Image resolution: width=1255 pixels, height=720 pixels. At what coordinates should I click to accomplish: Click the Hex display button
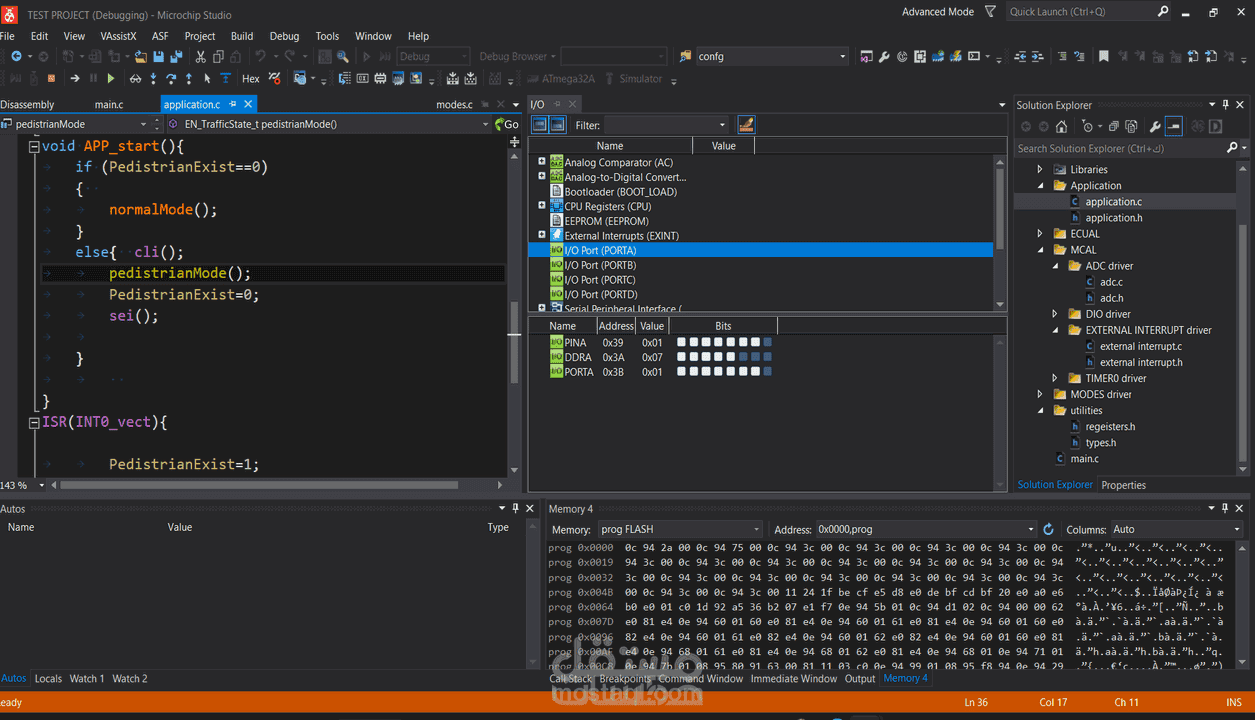click(x=250, y=79)
